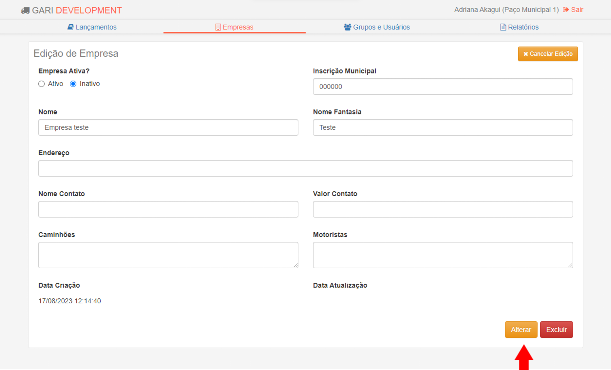This screenshot has width=611, height=370.
Task: Click the Lançamentos tab icon
Action: 70,27
